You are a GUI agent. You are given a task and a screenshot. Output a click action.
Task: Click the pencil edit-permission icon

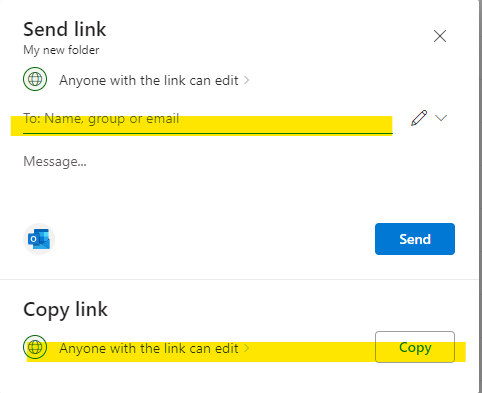coord(419,118)
